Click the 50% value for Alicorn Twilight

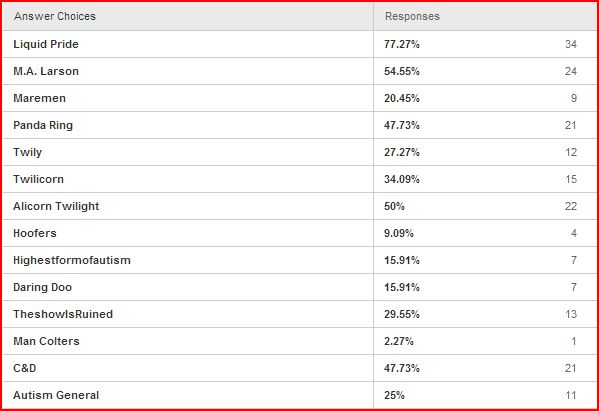point(394,206)
